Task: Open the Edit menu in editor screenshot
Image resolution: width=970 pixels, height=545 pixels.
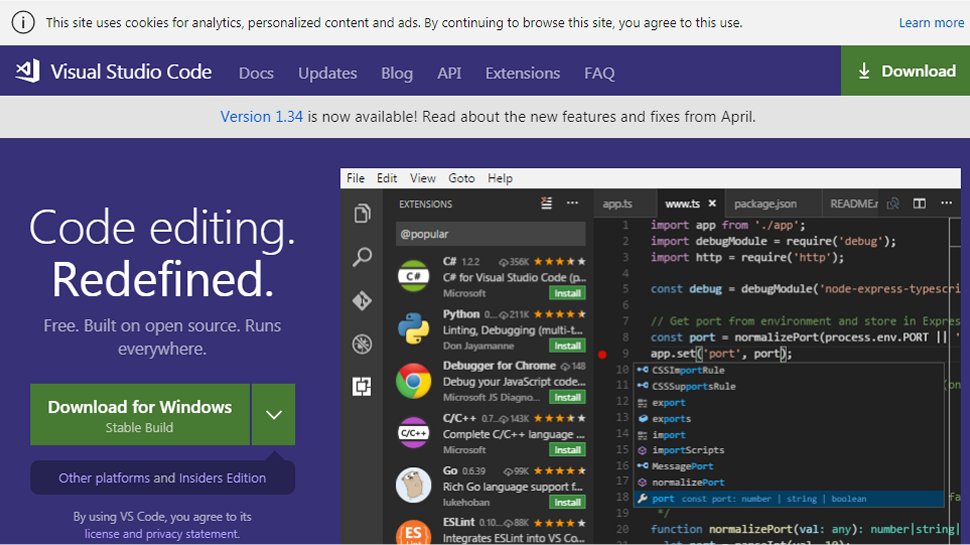Action: point(387,178)
